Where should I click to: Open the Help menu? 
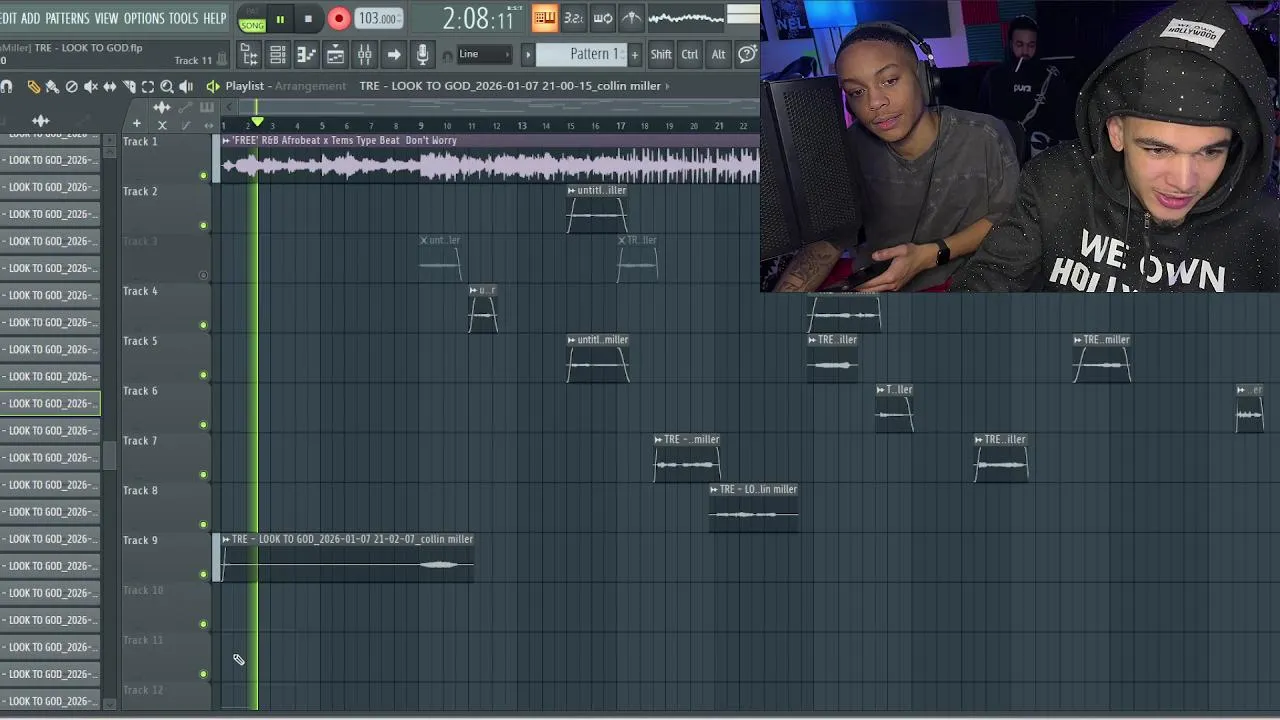214,18
